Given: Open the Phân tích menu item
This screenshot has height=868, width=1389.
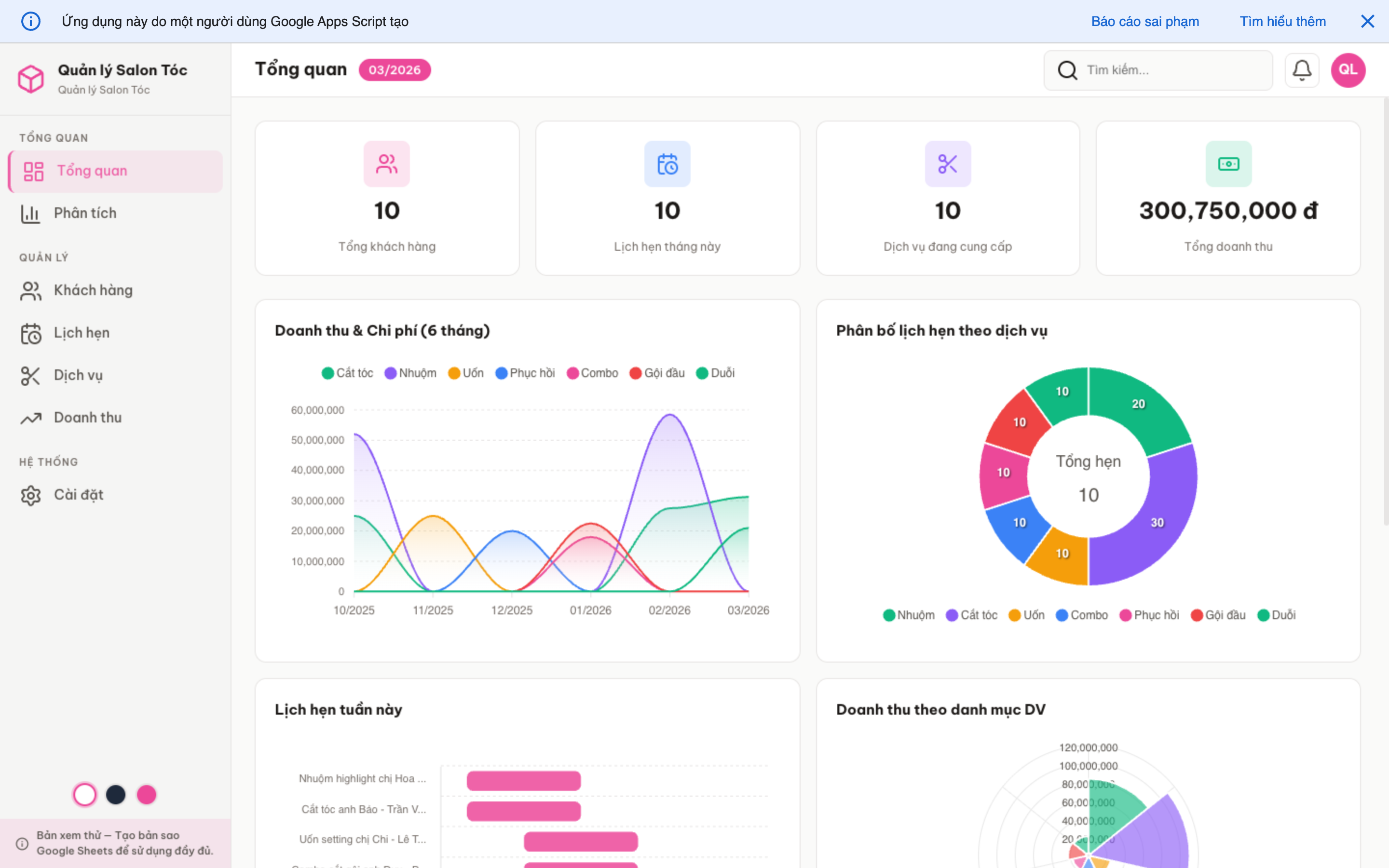Looking at the screenshot, I should (x=85, y=213).
